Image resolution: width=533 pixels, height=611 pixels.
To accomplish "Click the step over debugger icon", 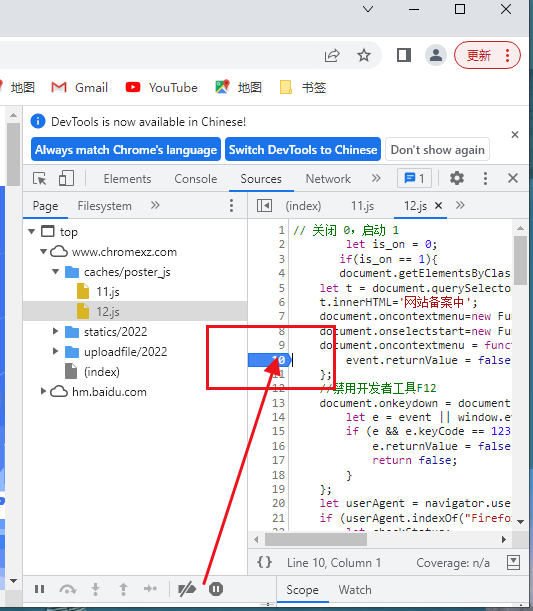I will click(67, 589).
